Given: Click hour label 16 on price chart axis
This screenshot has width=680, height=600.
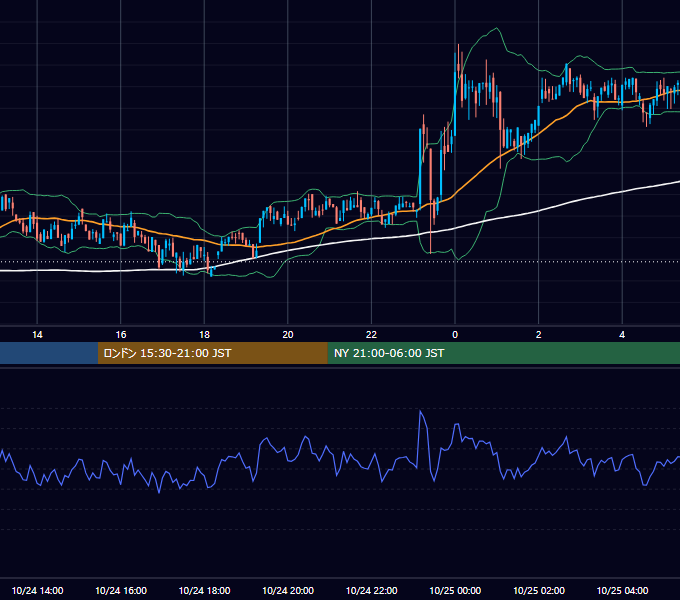Looking at the screenshot, I should pos(121,335).
